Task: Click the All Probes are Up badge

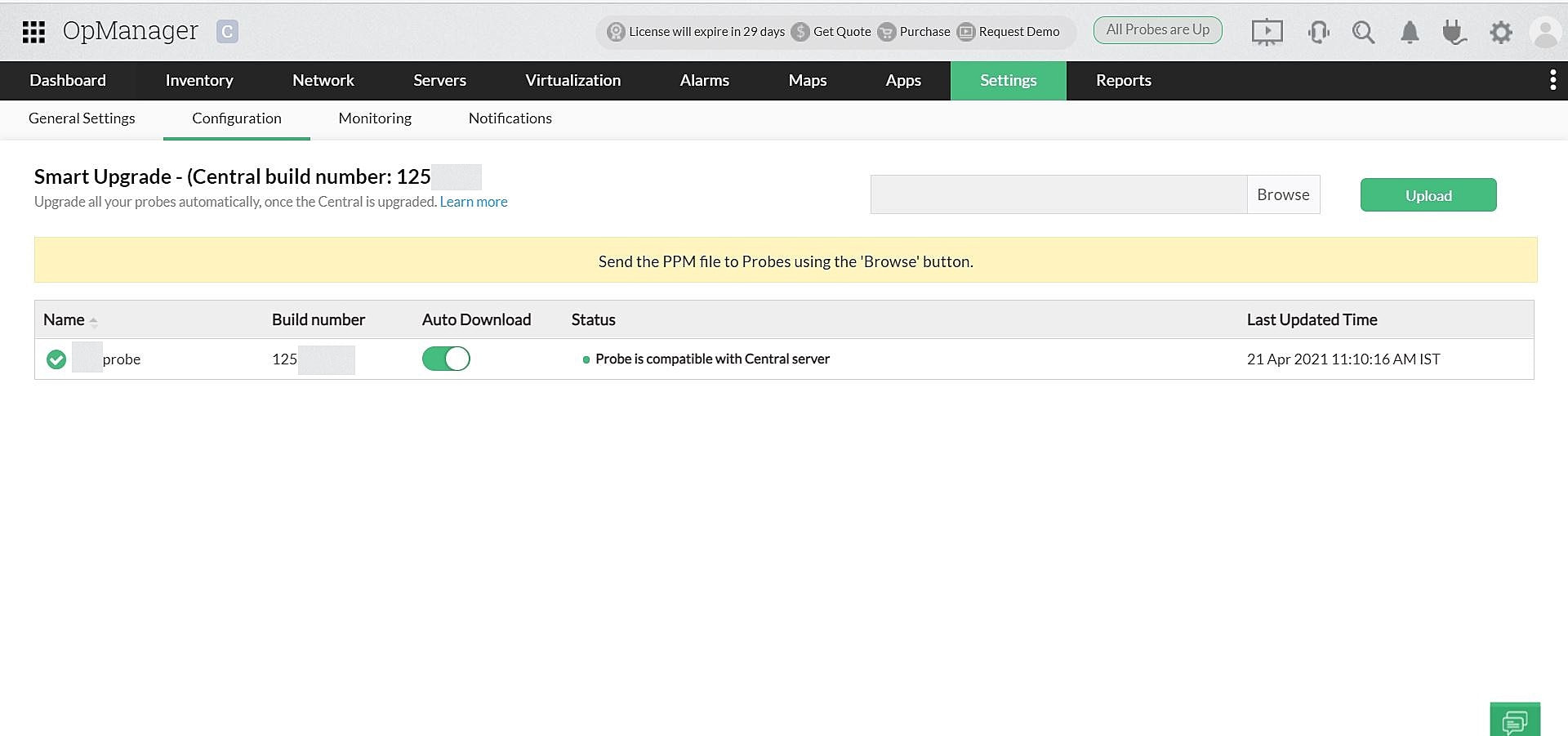Action: [x=1158, y=30]
